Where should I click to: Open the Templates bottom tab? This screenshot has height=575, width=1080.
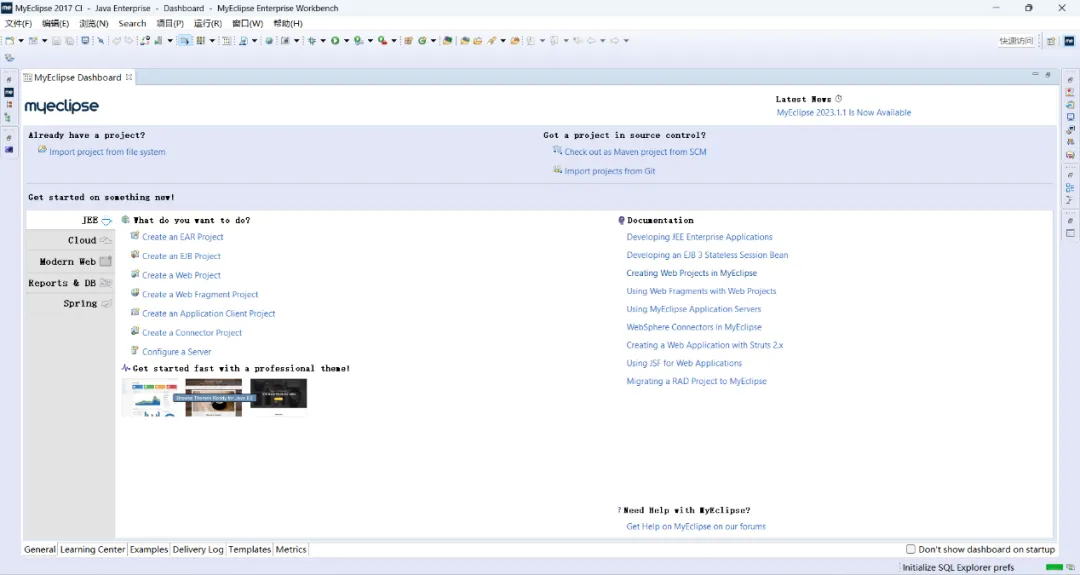click(249, 549)
